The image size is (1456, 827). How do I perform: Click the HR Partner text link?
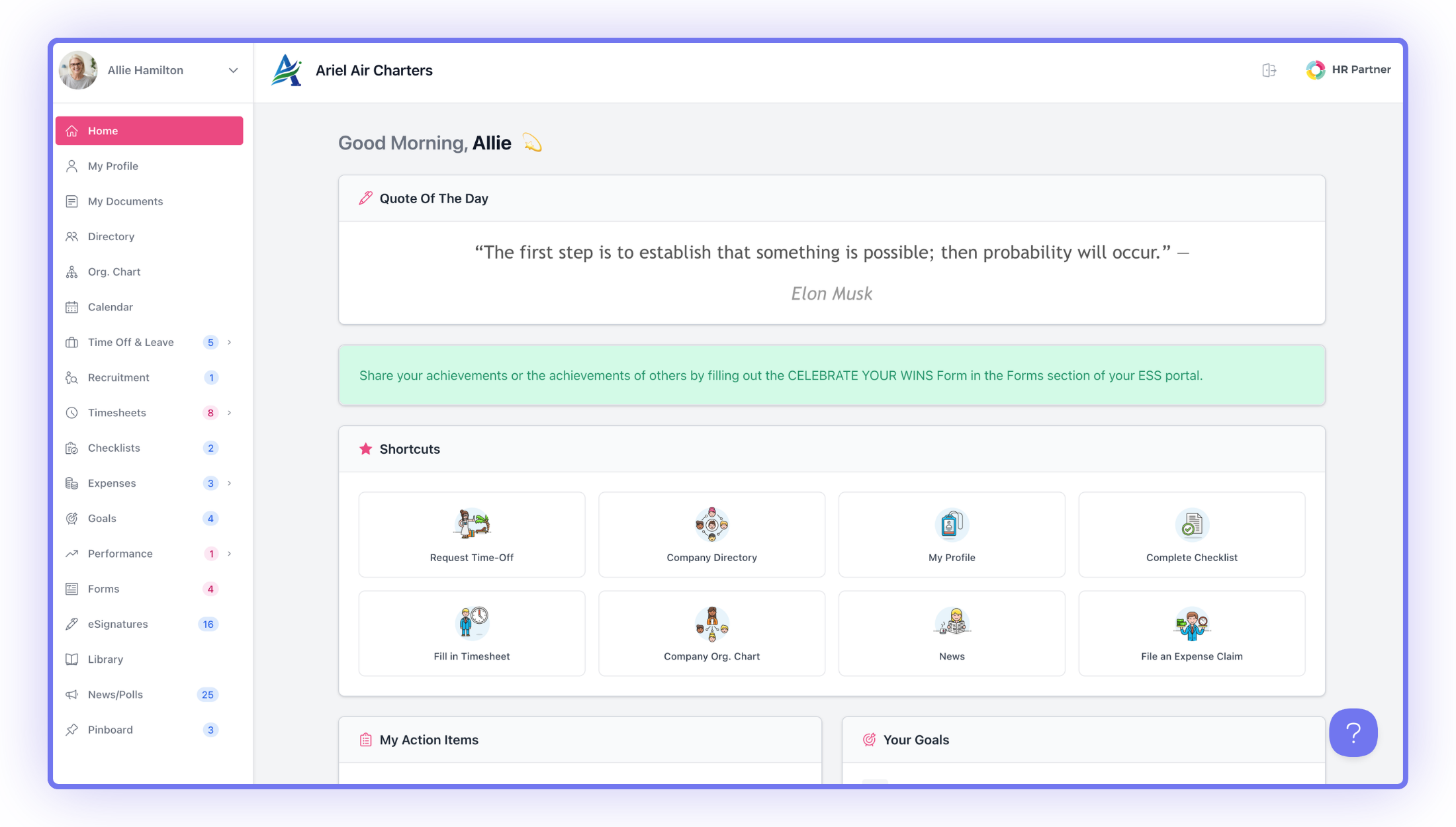[1361, 69]
